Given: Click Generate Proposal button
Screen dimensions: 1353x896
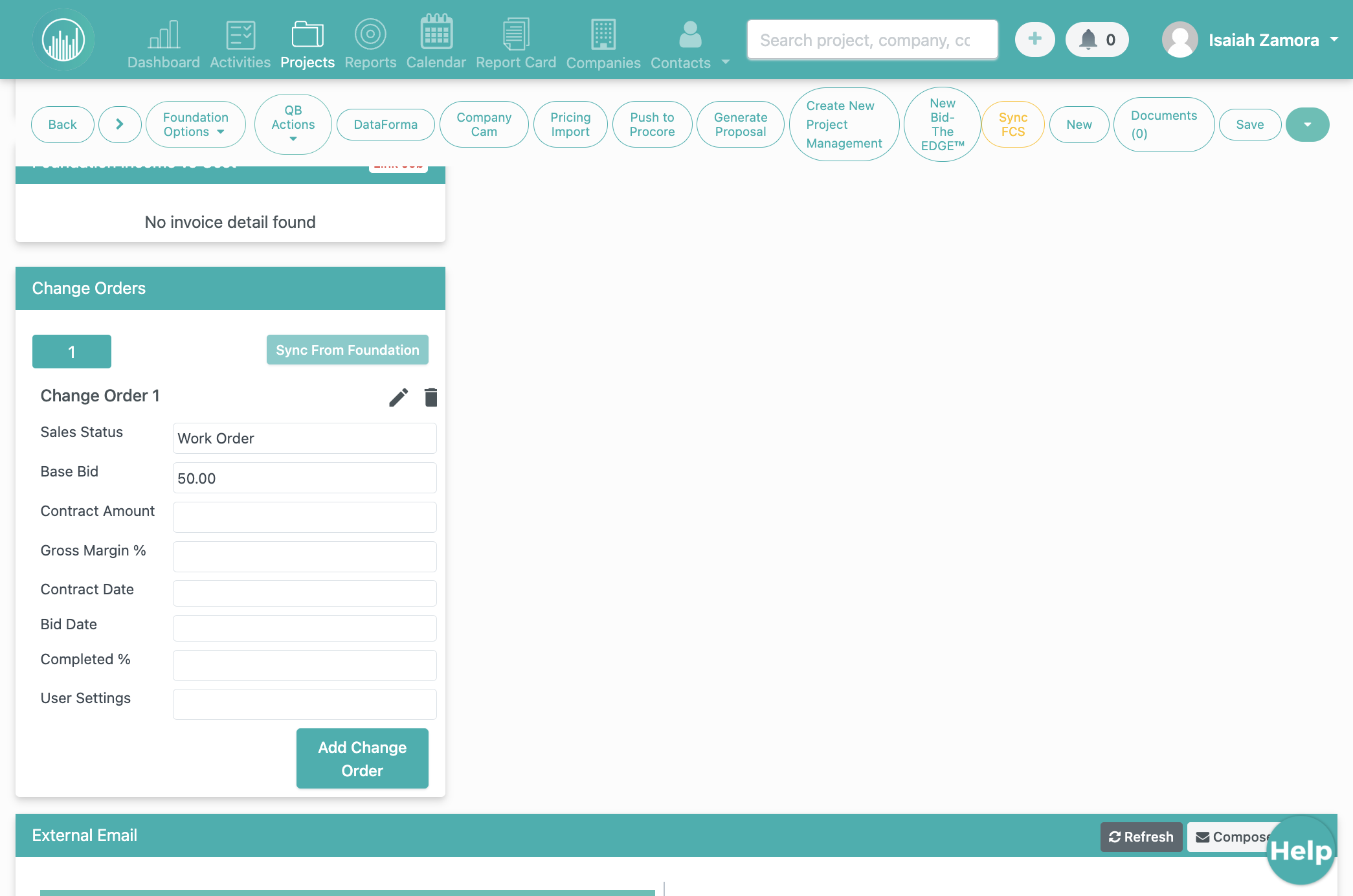Looking at the screenshot, I should tap(741, 124).
